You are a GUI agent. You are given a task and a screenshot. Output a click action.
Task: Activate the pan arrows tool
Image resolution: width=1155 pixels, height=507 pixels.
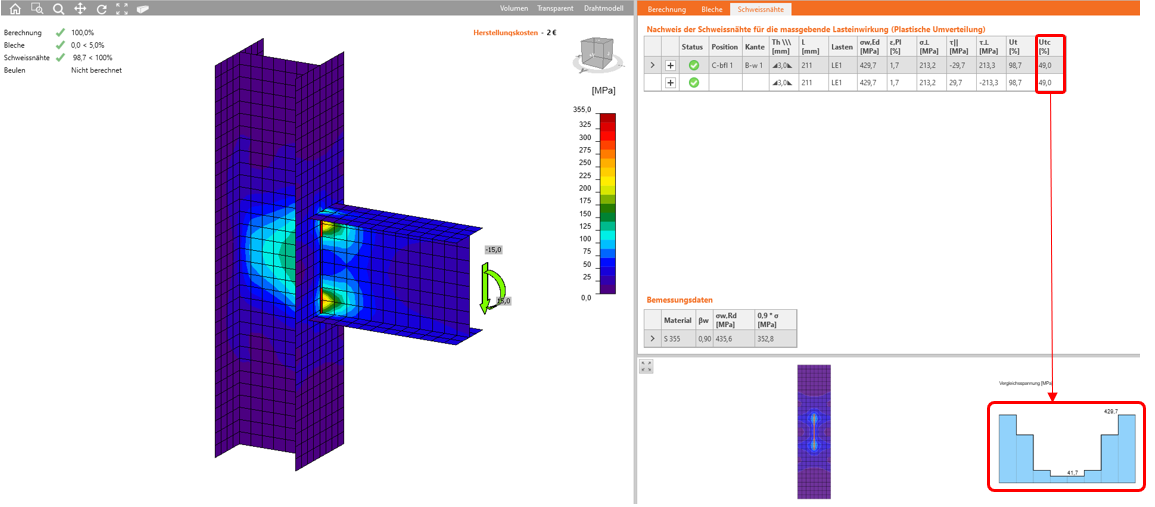pos(80,9)
